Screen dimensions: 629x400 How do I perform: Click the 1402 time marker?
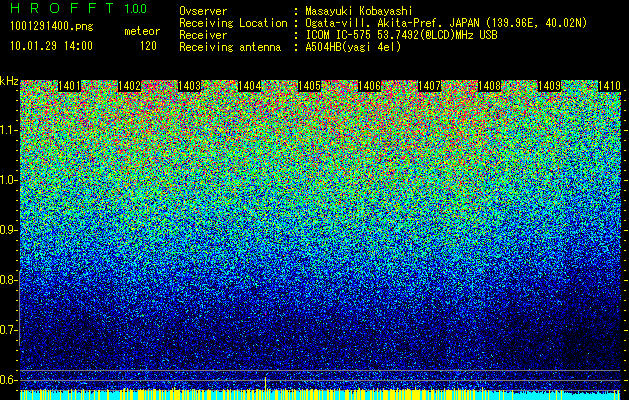(129, 86)
